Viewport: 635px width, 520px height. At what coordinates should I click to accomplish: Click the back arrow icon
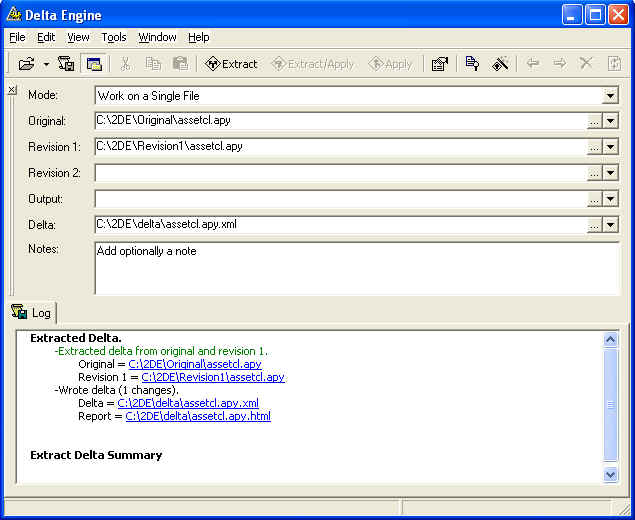coord(533,64)
